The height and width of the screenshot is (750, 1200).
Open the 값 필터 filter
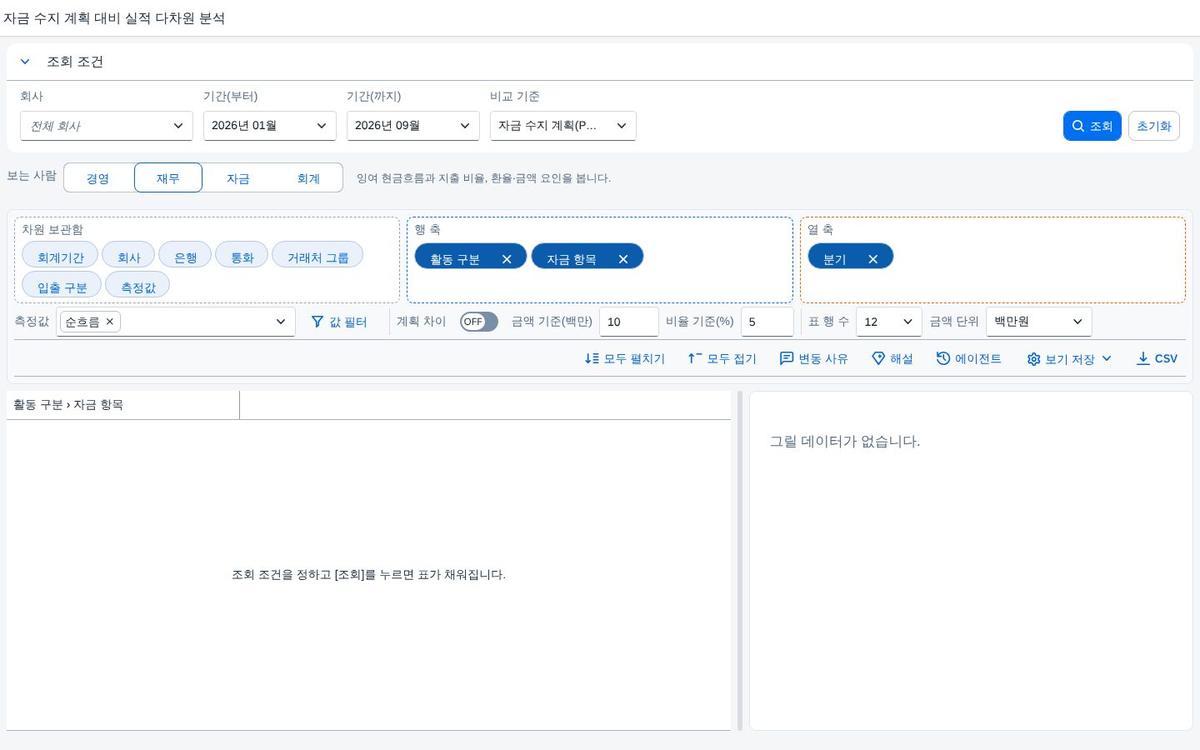(x=339, y=322)
